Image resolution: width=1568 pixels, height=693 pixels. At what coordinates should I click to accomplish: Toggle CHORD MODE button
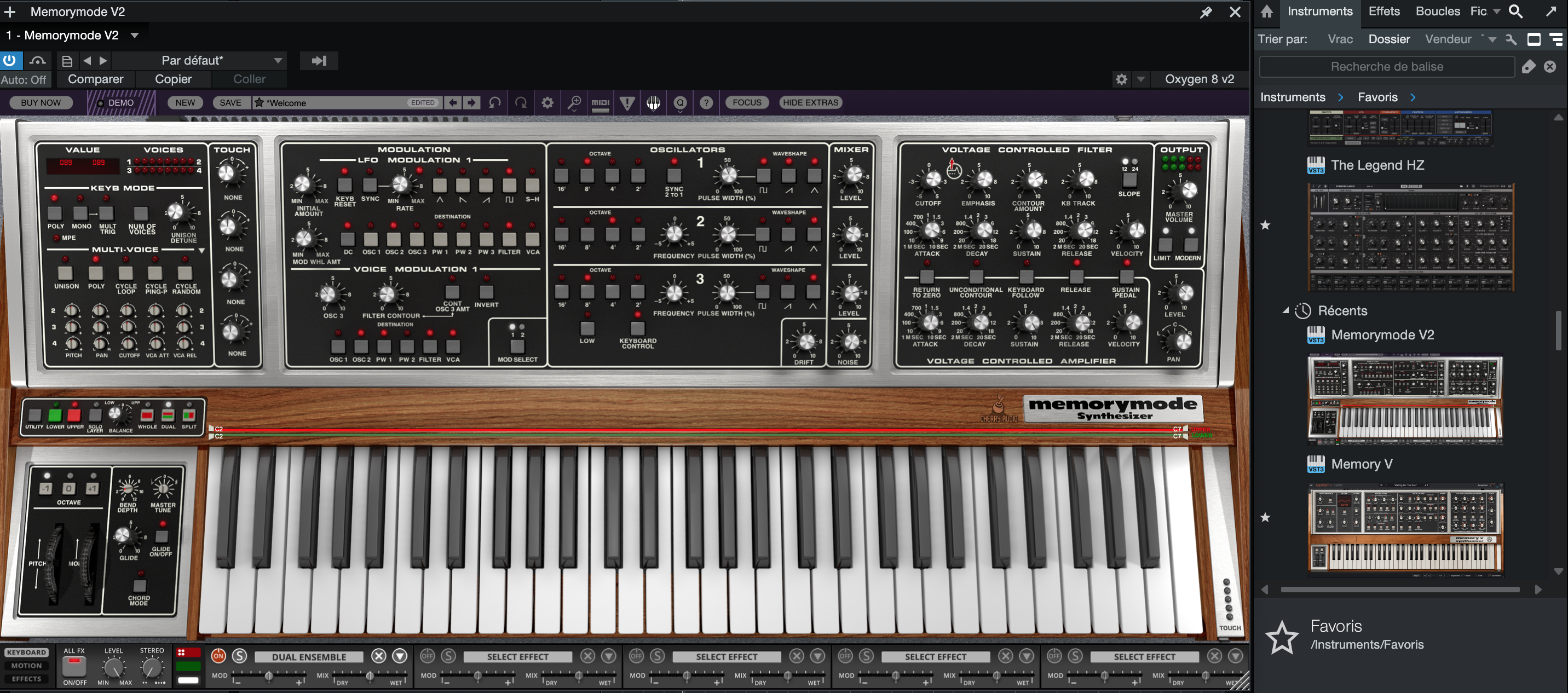[x=140, y=585]
